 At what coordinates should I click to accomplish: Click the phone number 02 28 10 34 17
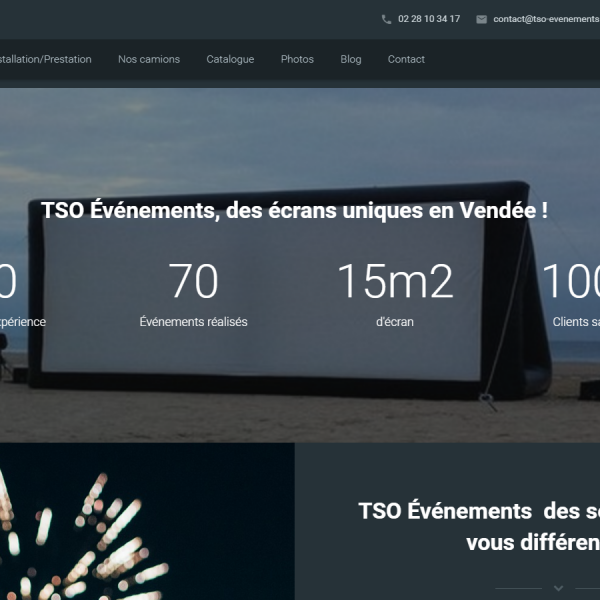429,19
